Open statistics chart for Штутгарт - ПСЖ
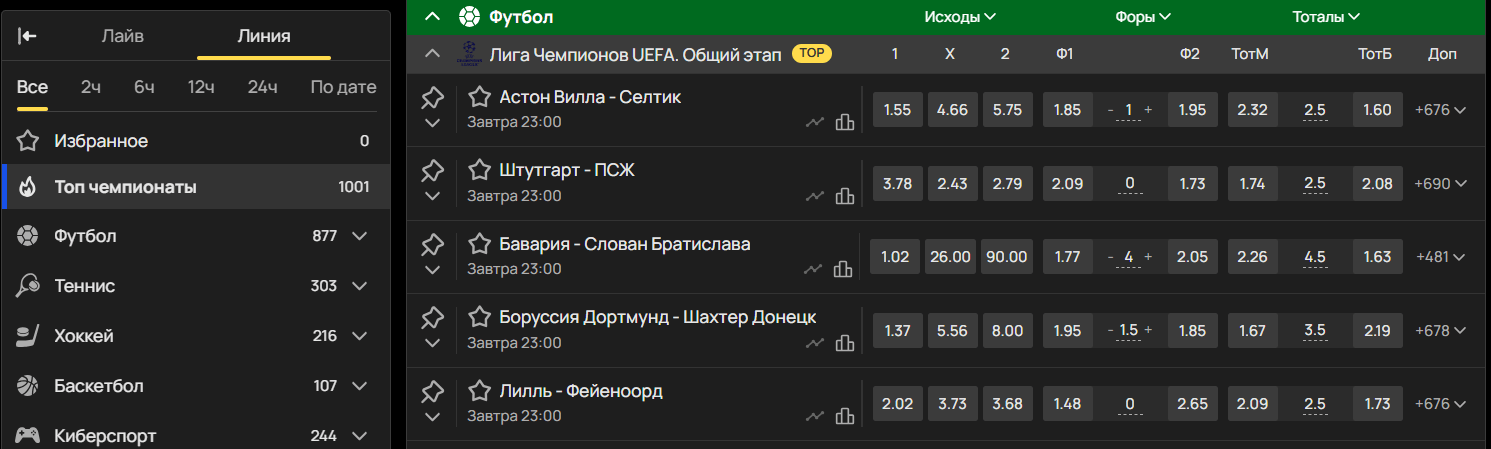 [845, 196]
